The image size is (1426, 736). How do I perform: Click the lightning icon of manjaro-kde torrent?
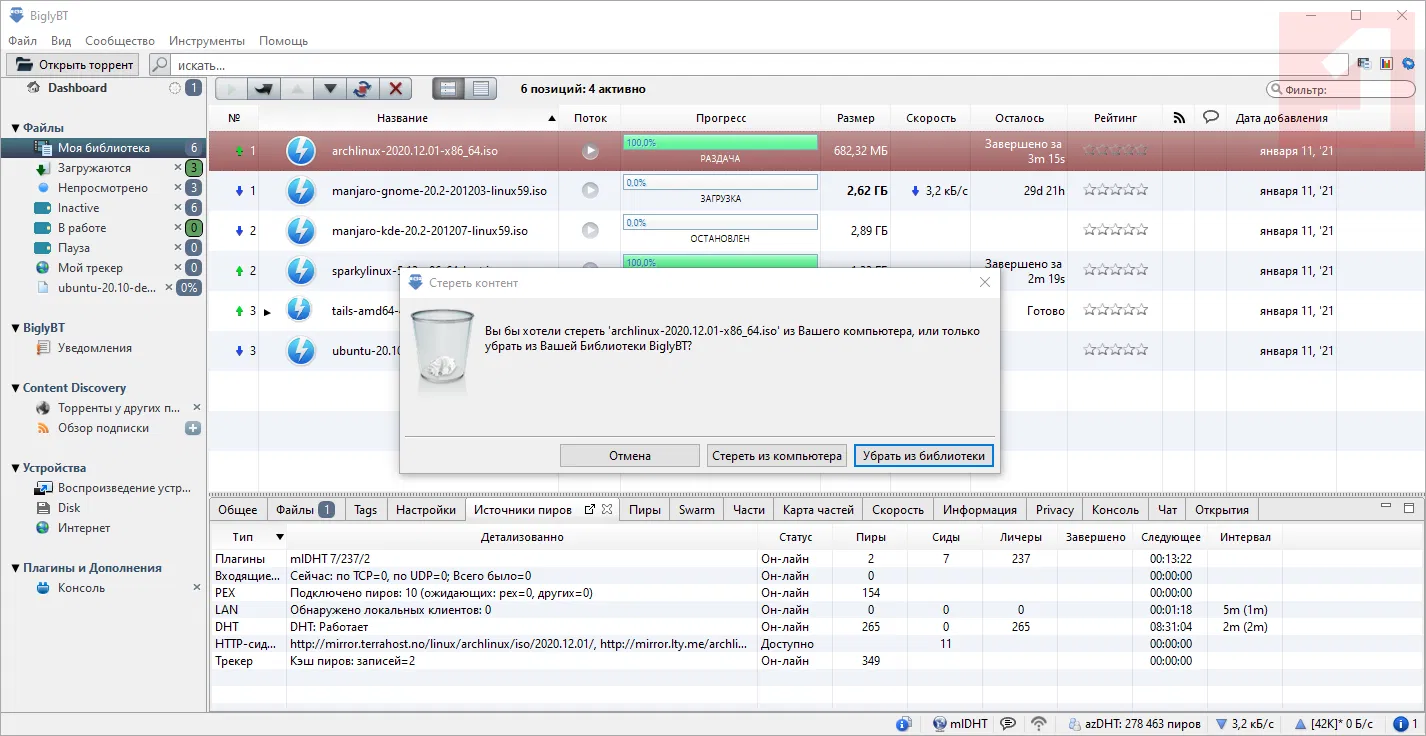[x=301, y=231]
